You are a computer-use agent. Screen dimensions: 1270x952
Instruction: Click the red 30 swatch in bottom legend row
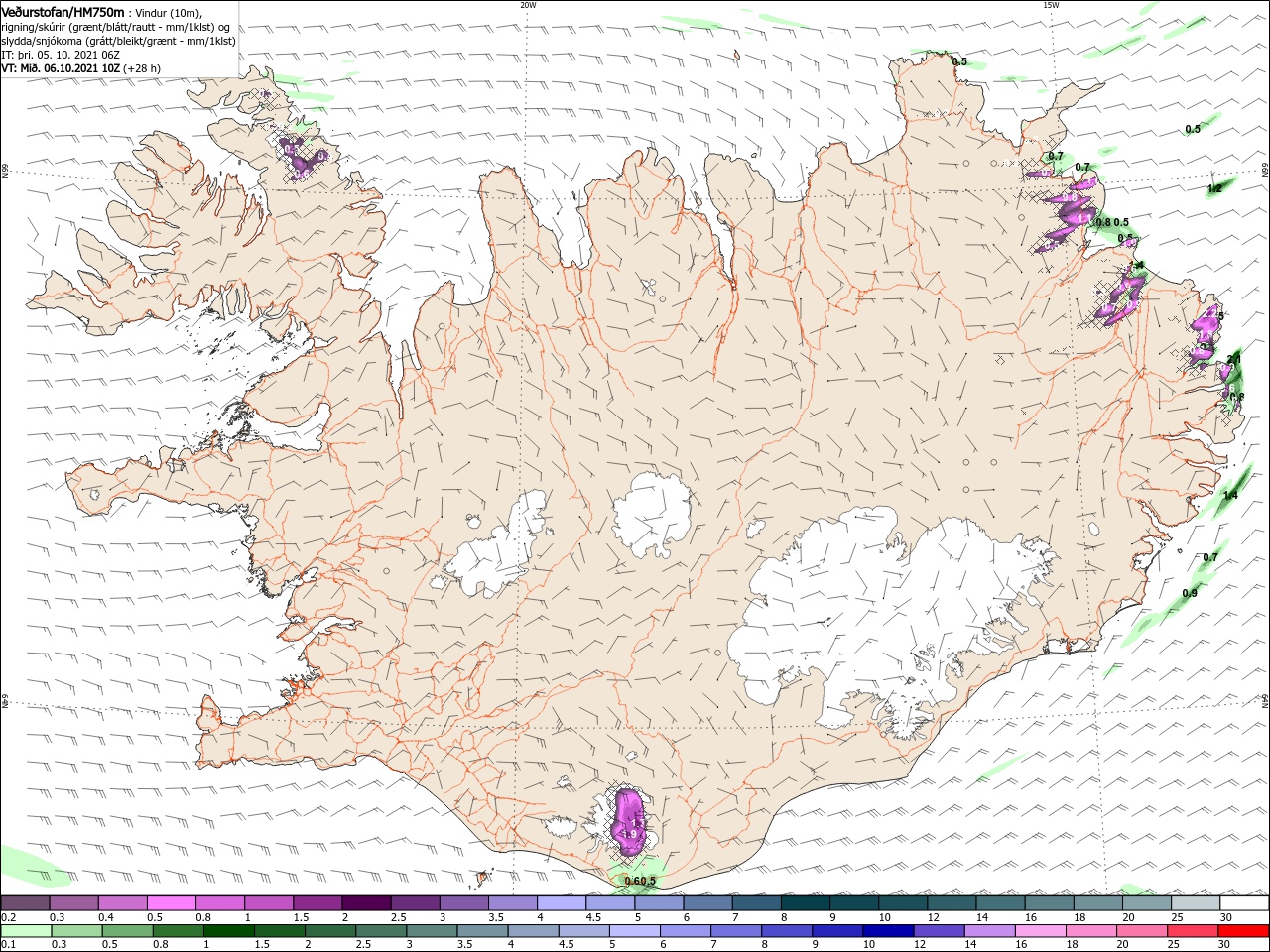point(1244,931)
